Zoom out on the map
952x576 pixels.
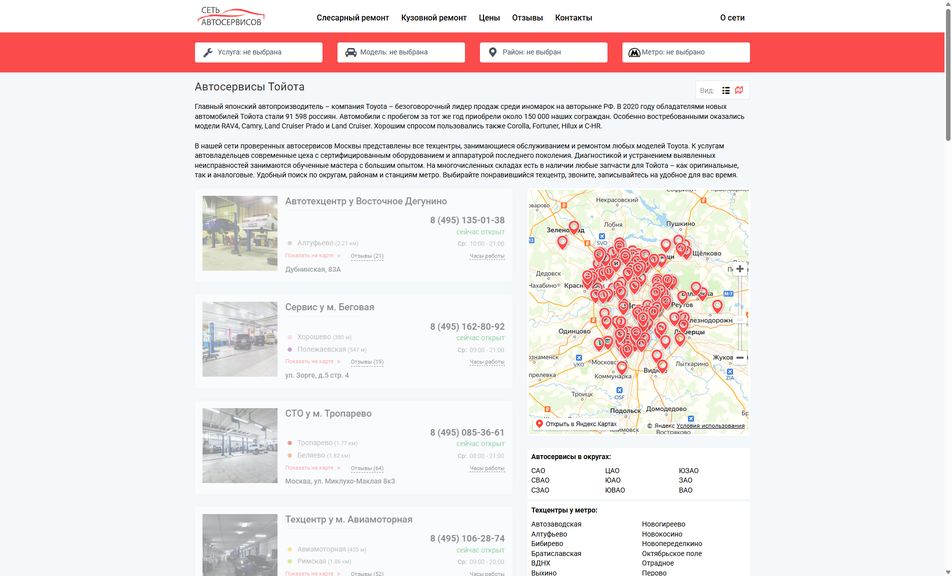pyautogui.click(x=740, y=358)
